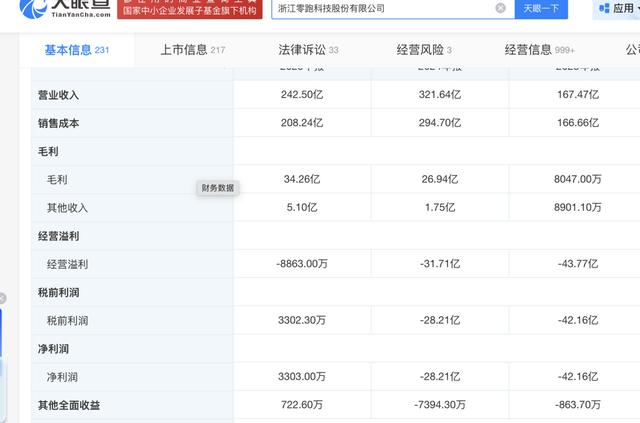Click the 税前利润 section header
The width and height of the screenshot is (640, 423).
(58, 292)
